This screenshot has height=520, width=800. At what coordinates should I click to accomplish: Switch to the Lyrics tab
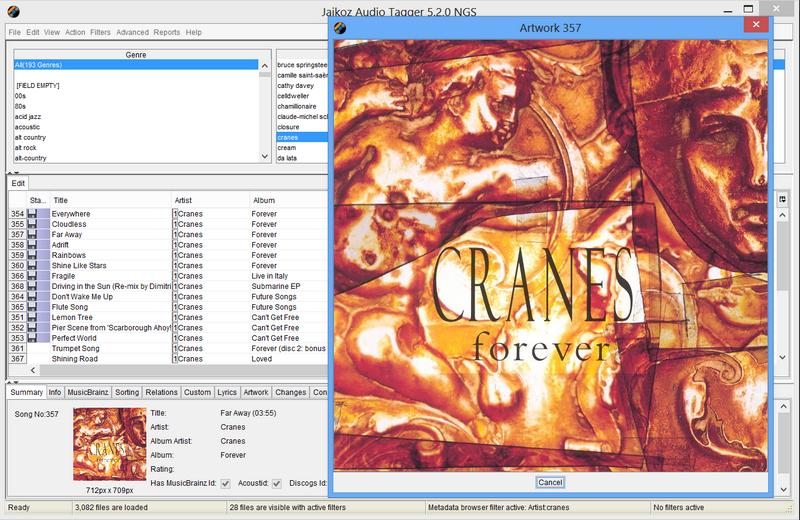click(227, 392)
